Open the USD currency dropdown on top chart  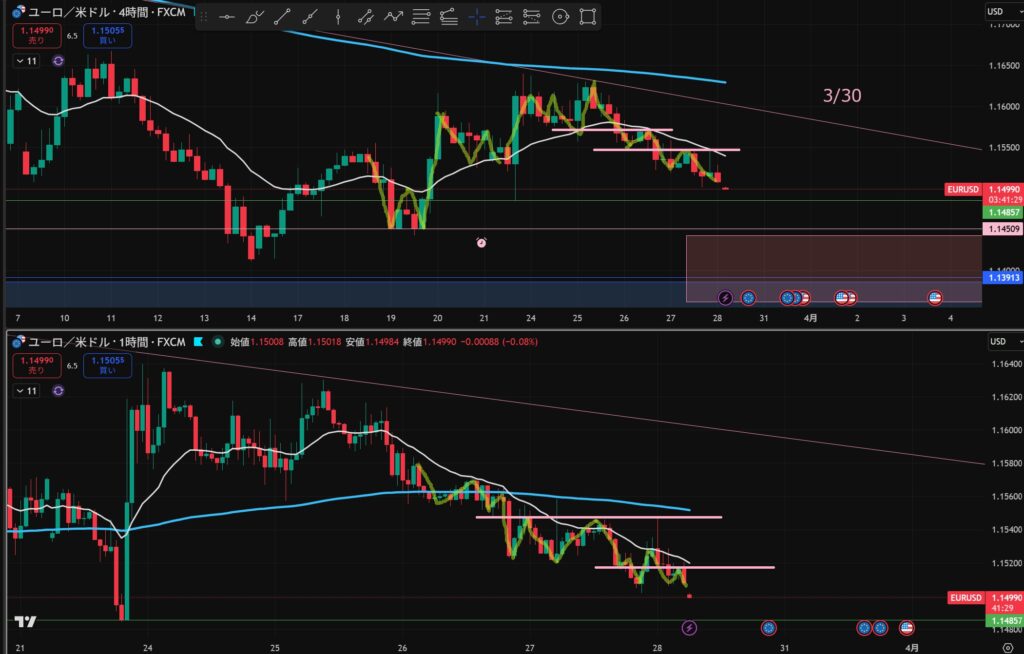click(x=996, y=11)
